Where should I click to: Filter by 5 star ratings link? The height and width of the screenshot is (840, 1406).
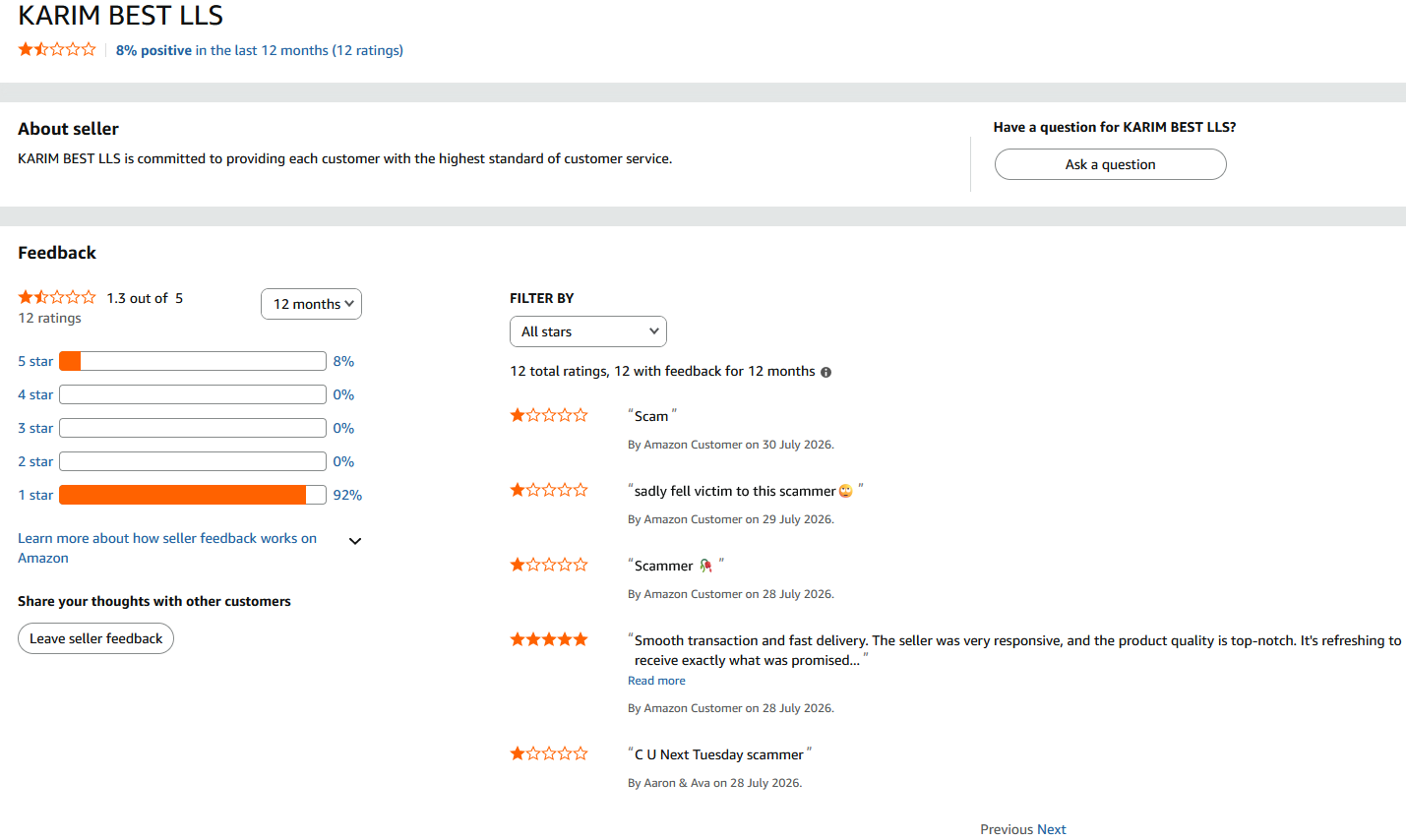tap(35, 361)
